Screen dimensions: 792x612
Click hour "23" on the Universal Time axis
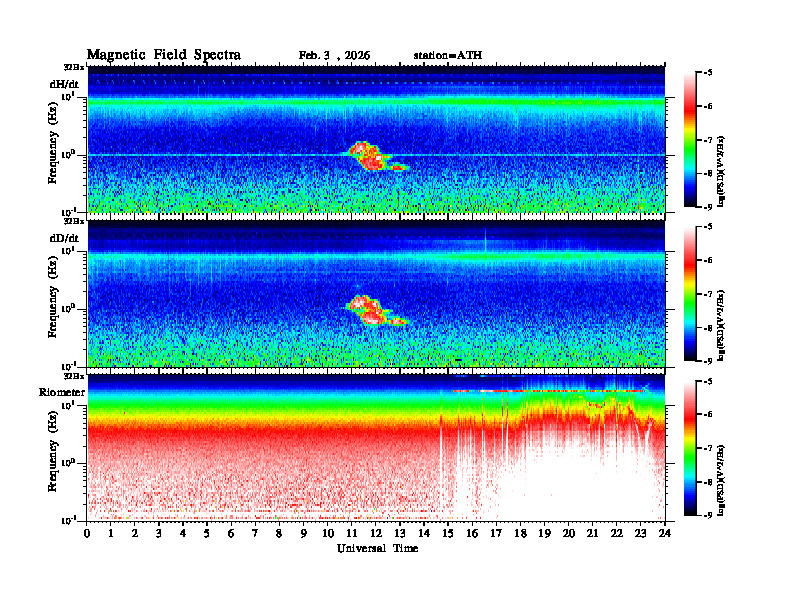coord(640,534)
